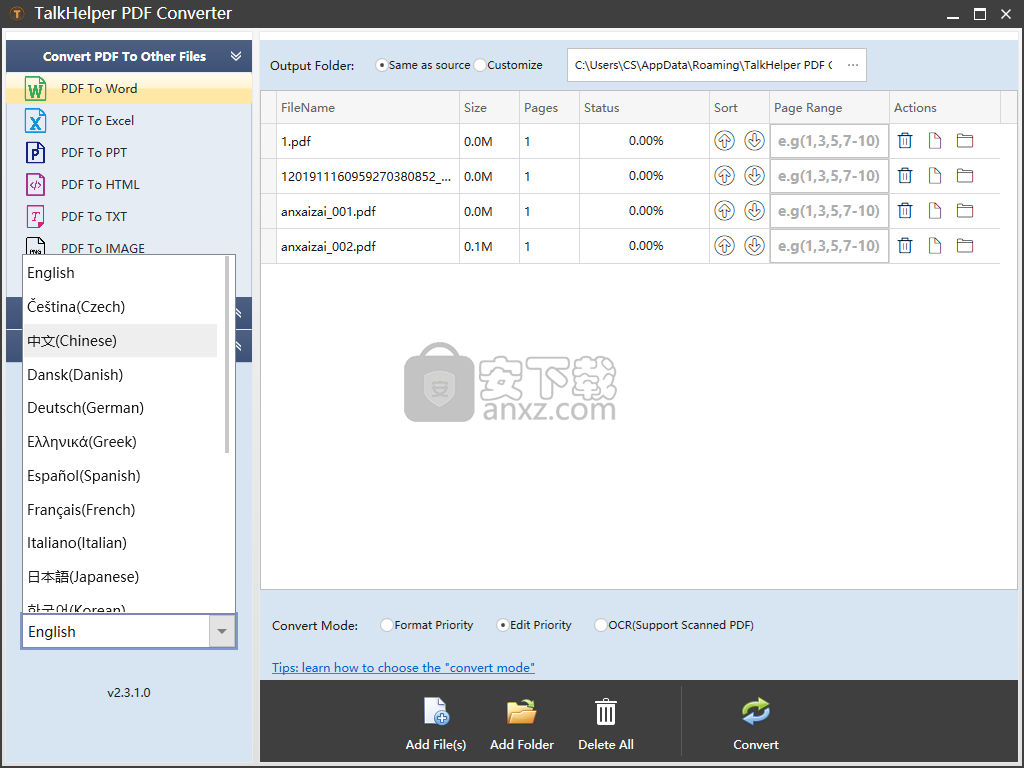This screenshot has width=1024, height=768.
Task: Open the 1.pdf file document icon
Action: 935,140
